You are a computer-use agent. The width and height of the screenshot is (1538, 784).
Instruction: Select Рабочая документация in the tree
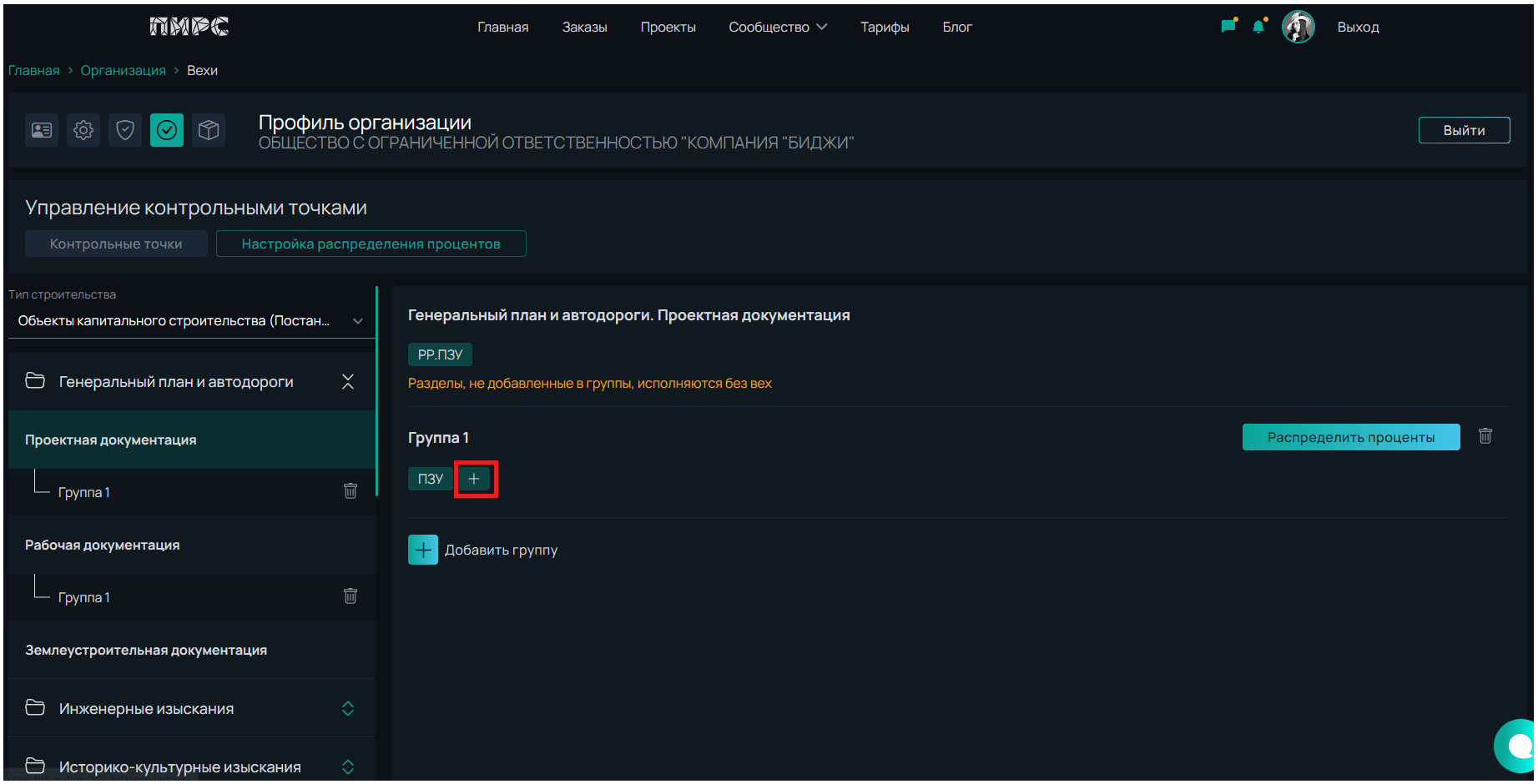[x=103, y=545]
